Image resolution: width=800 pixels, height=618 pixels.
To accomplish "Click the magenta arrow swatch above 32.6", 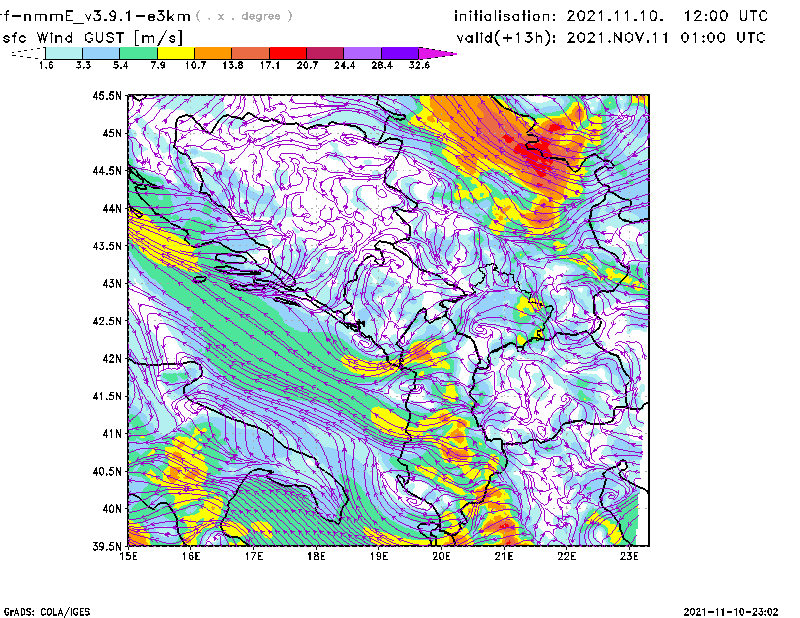I will click(x=437, y=53).
